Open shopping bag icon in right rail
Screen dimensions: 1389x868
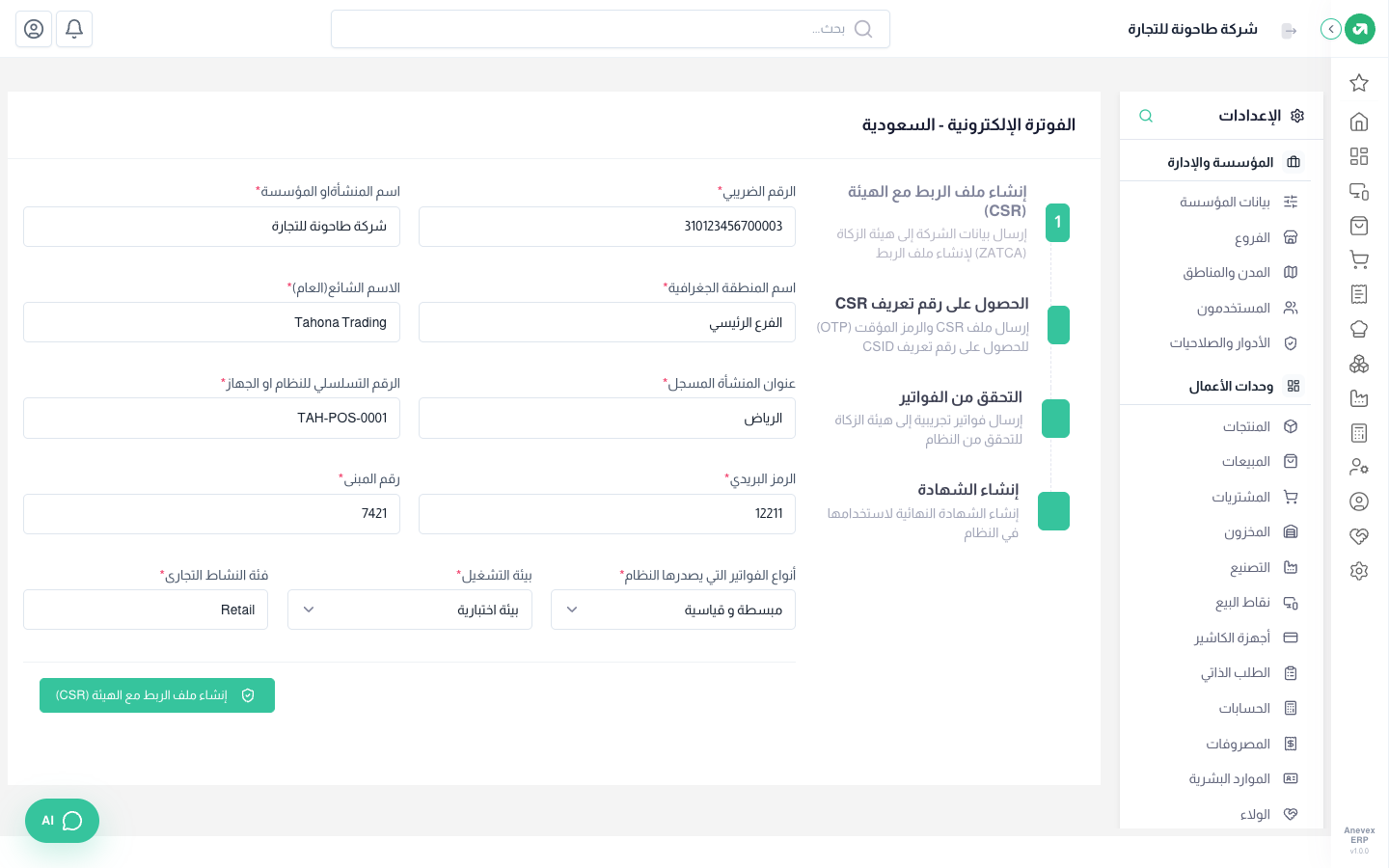point(1359,226)
